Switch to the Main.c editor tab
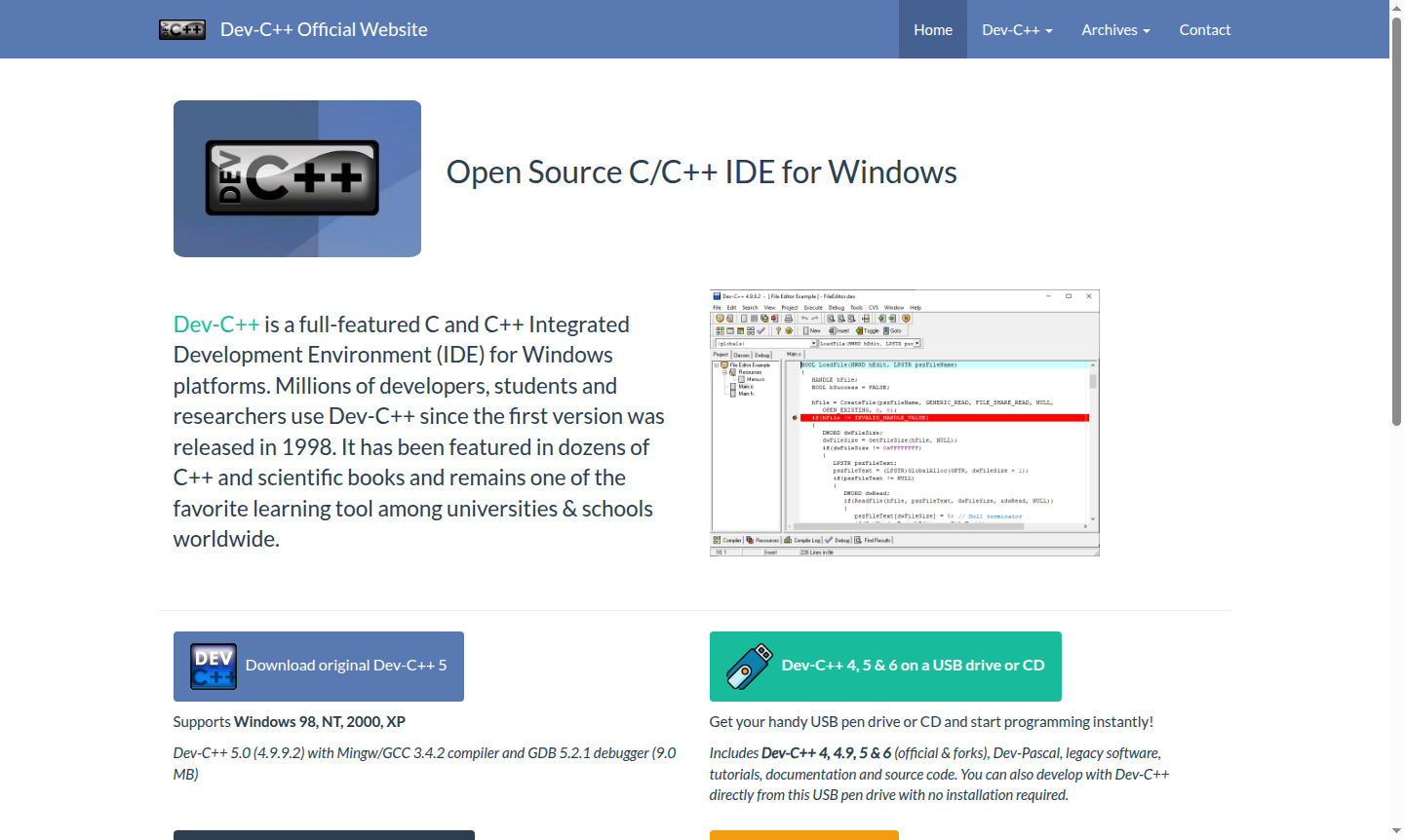 coord(795,354)
